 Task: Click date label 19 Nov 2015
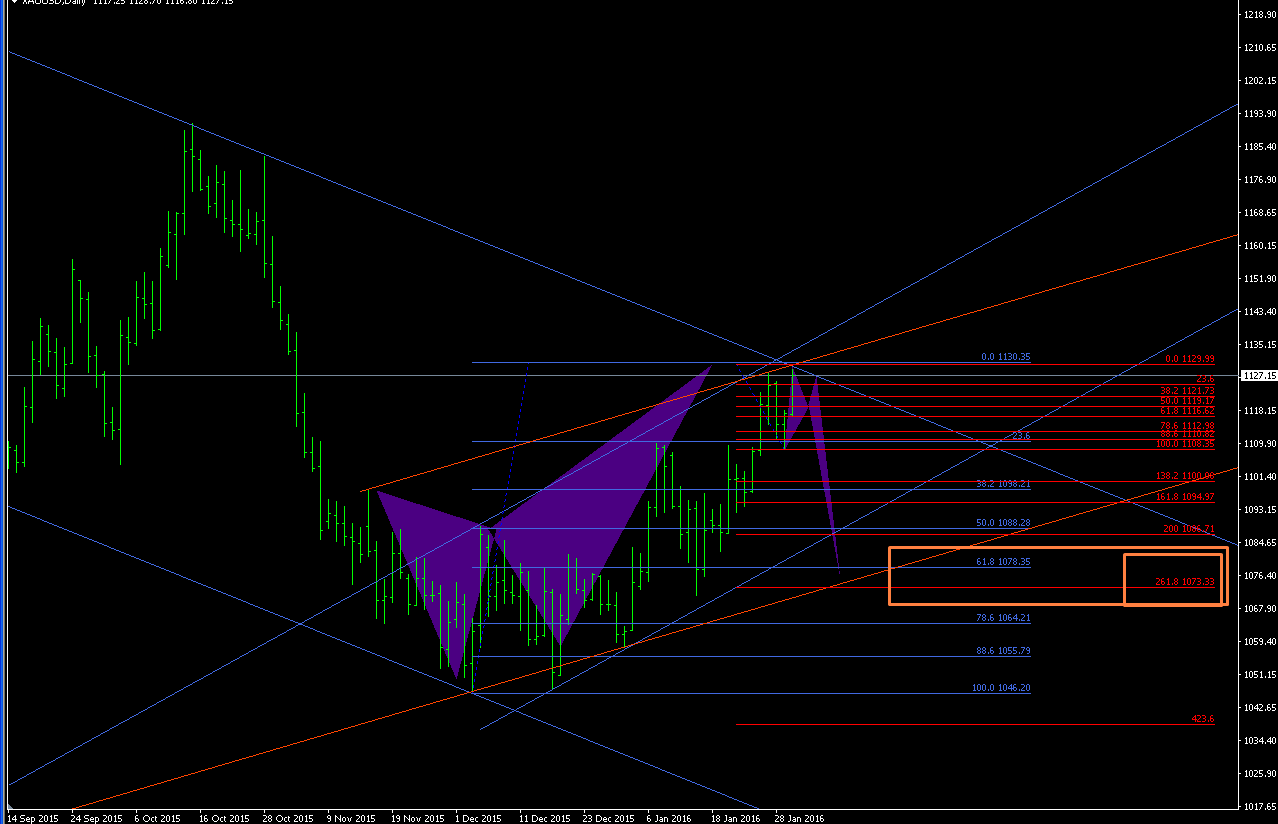pos(416,818)
